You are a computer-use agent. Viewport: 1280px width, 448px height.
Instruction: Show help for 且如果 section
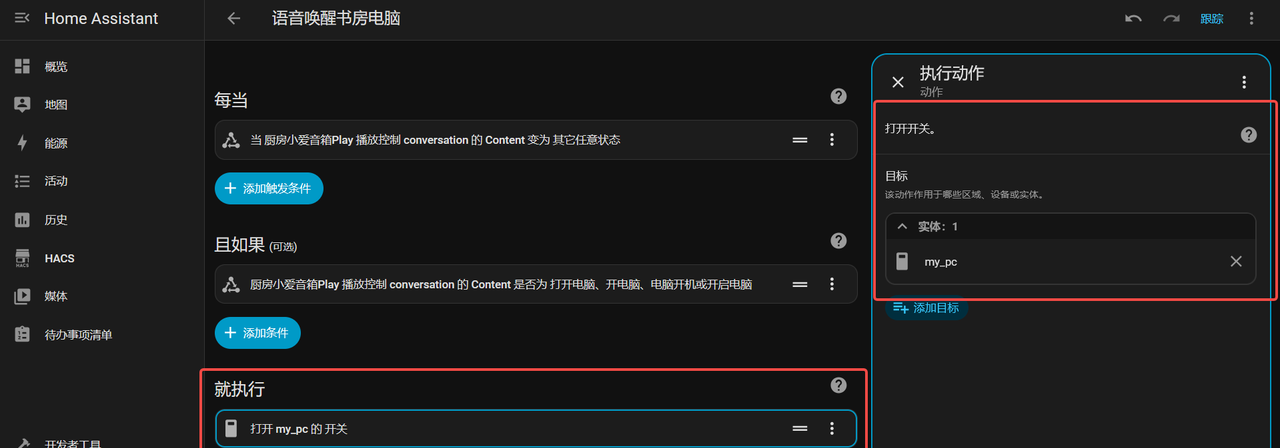tap(839, 241)
